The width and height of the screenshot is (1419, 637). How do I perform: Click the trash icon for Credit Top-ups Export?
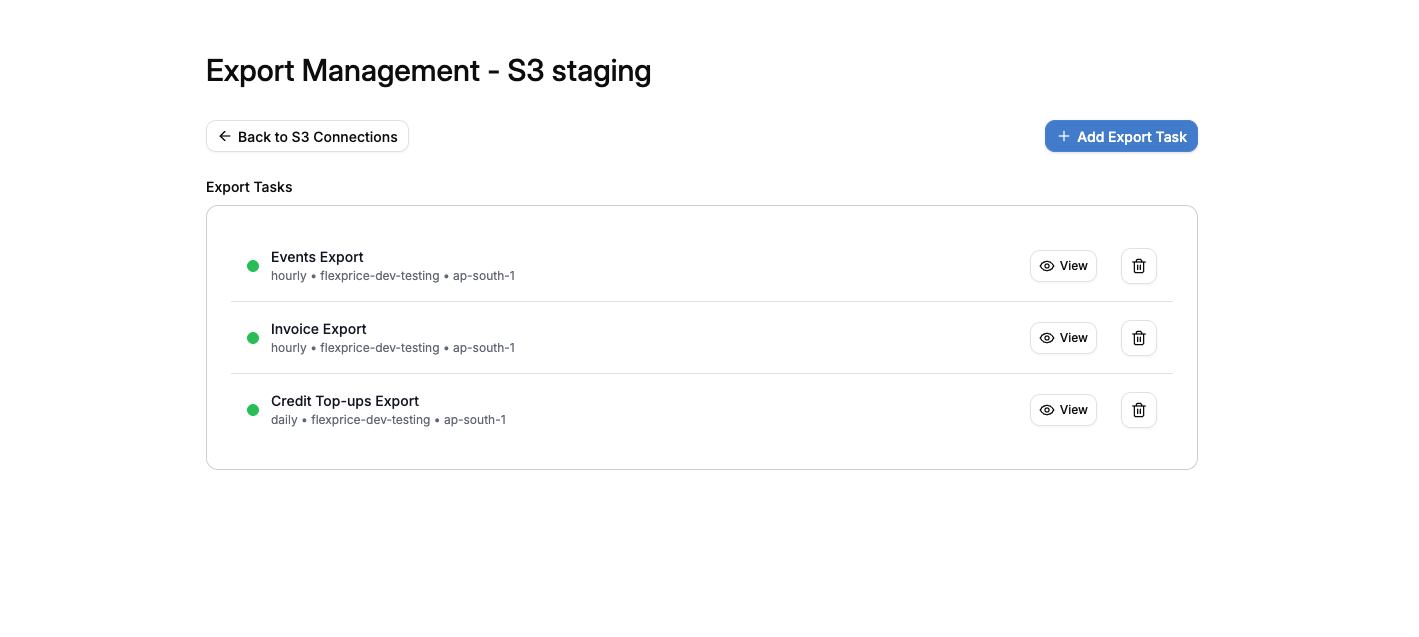coord(1138,410)
